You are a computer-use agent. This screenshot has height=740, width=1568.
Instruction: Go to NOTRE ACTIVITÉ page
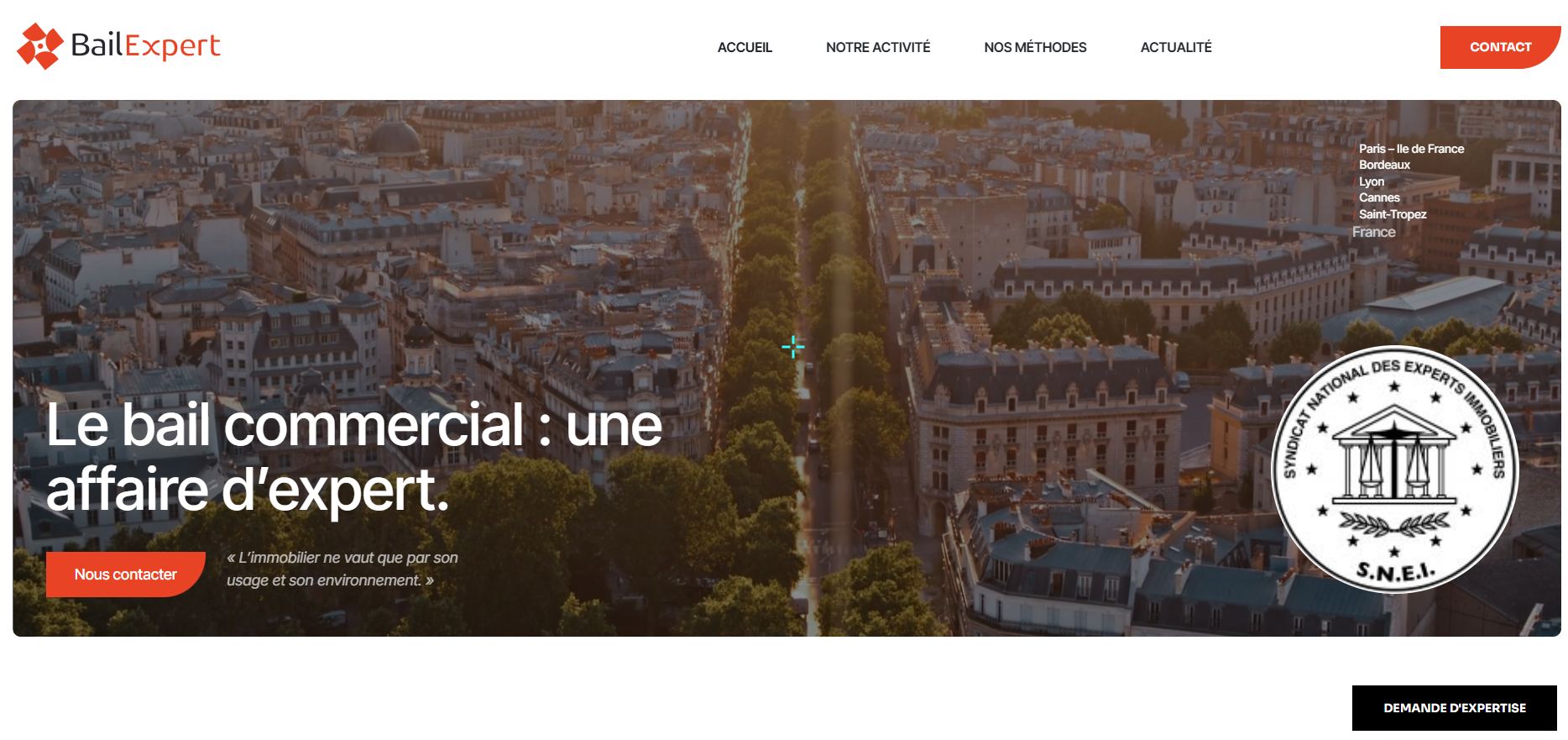point(878,47)
